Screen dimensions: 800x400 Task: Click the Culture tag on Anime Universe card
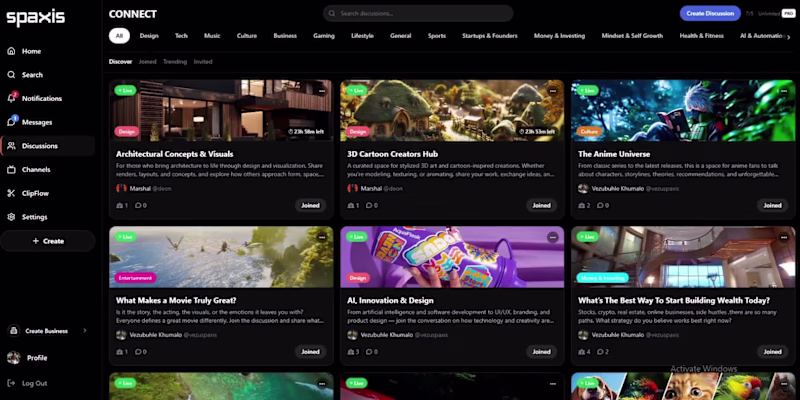[589, 132]
